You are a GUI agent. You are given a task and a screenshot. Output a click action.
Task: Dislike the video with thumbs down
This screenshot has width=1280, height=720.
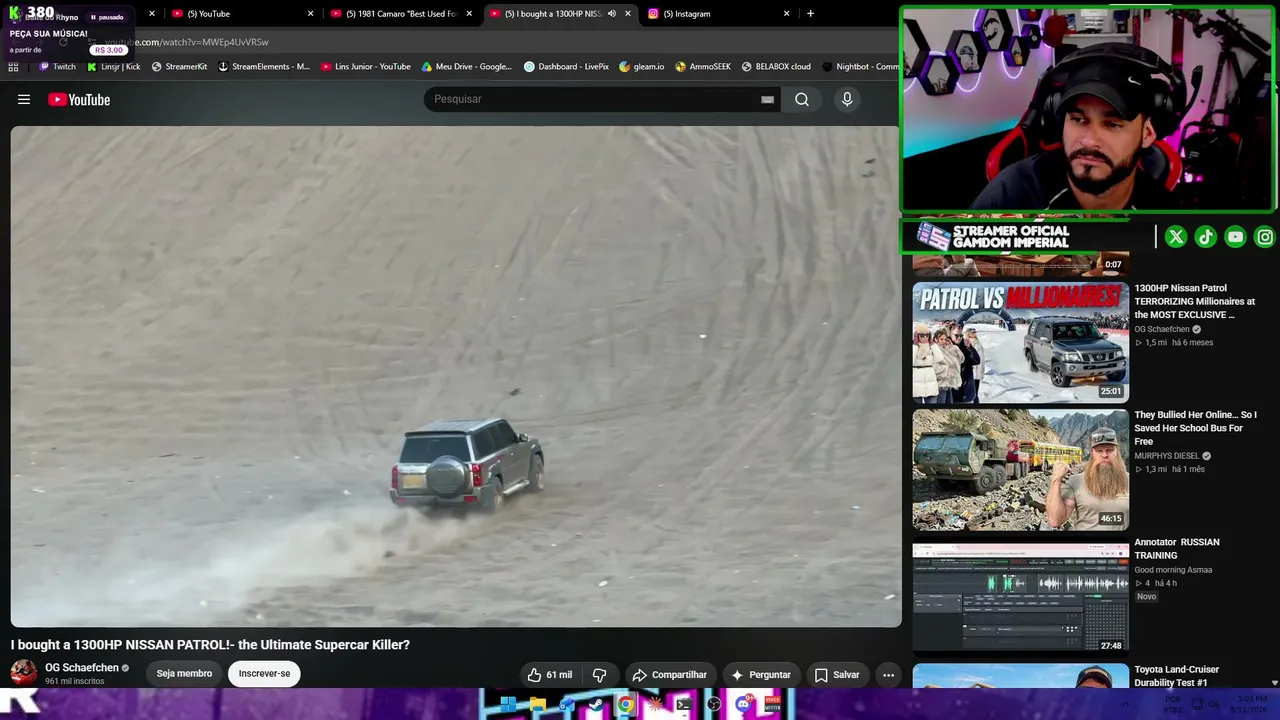(x=599, y=675)
